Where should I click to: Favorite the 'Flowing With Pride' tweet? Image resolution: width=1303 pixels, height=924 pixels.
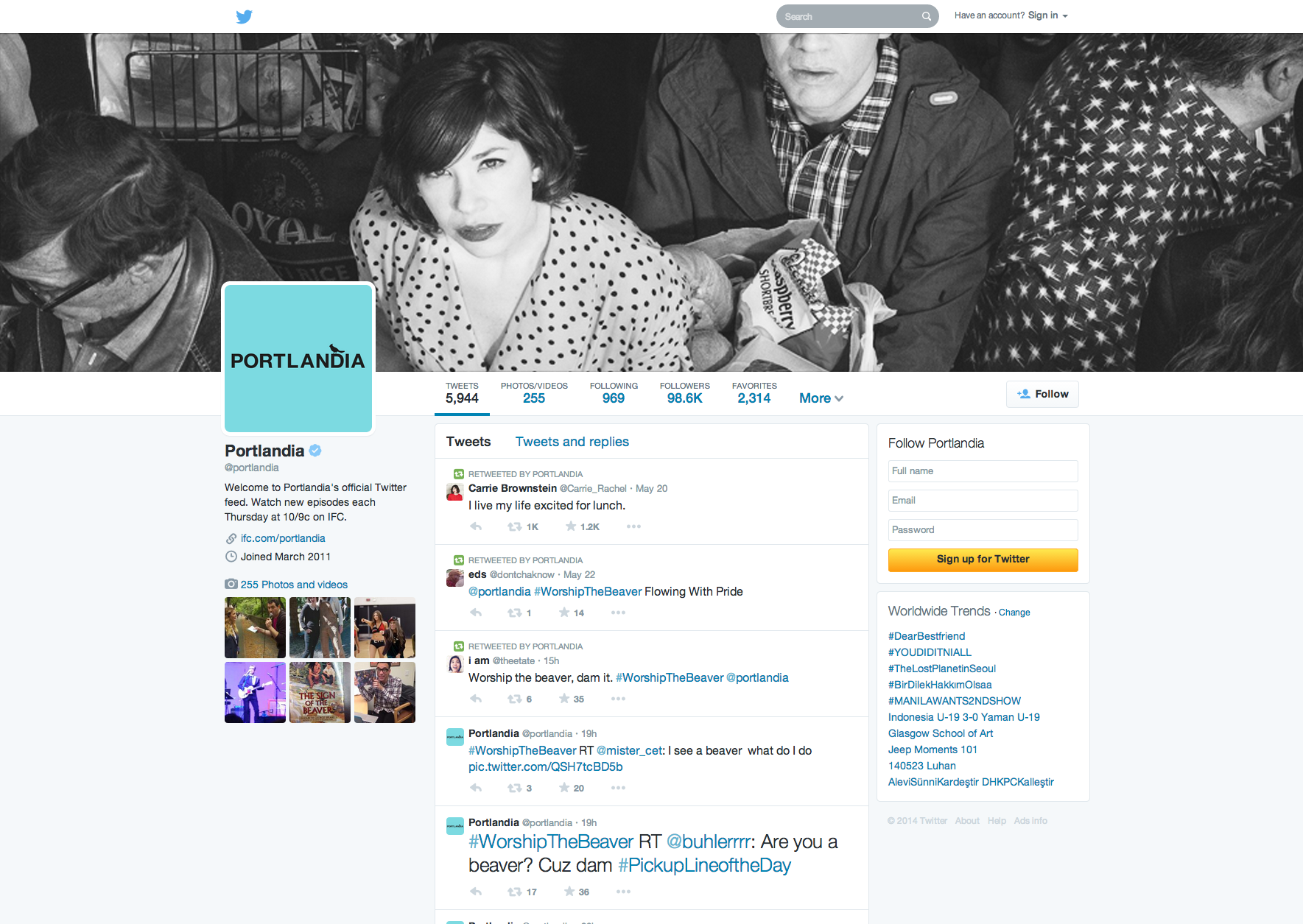564,613
